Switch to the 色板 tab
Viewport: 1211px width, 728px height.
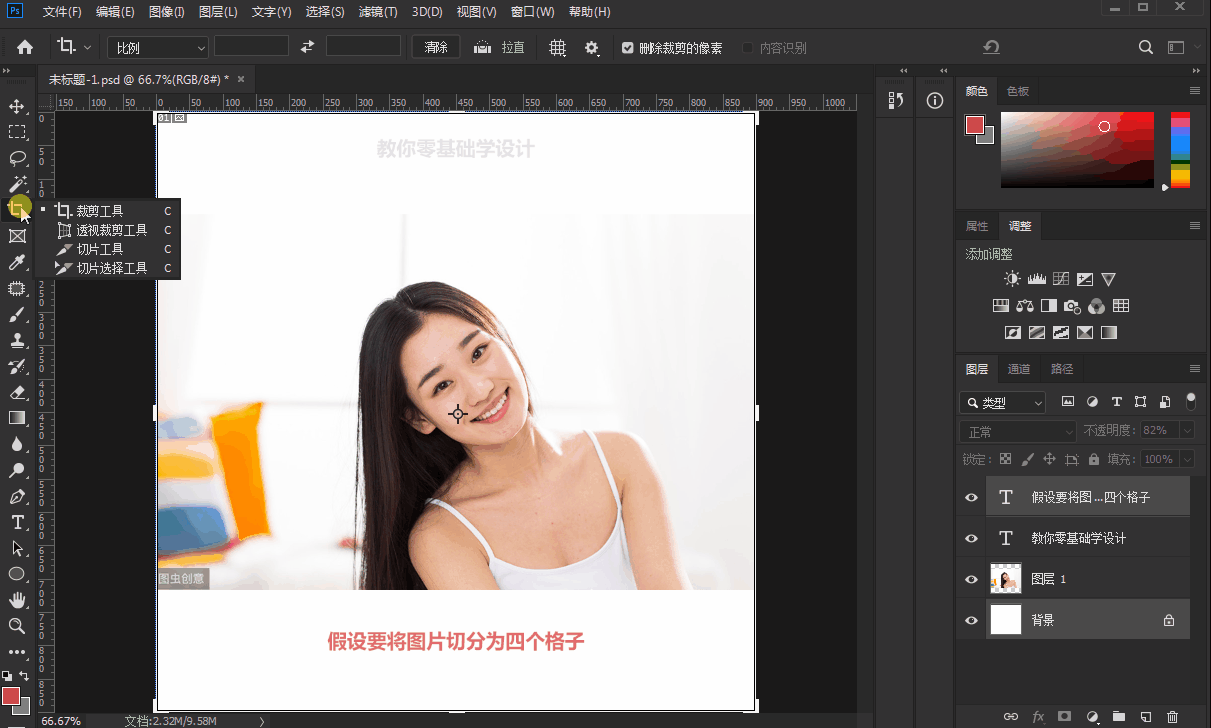click(x=1018, y=91)
